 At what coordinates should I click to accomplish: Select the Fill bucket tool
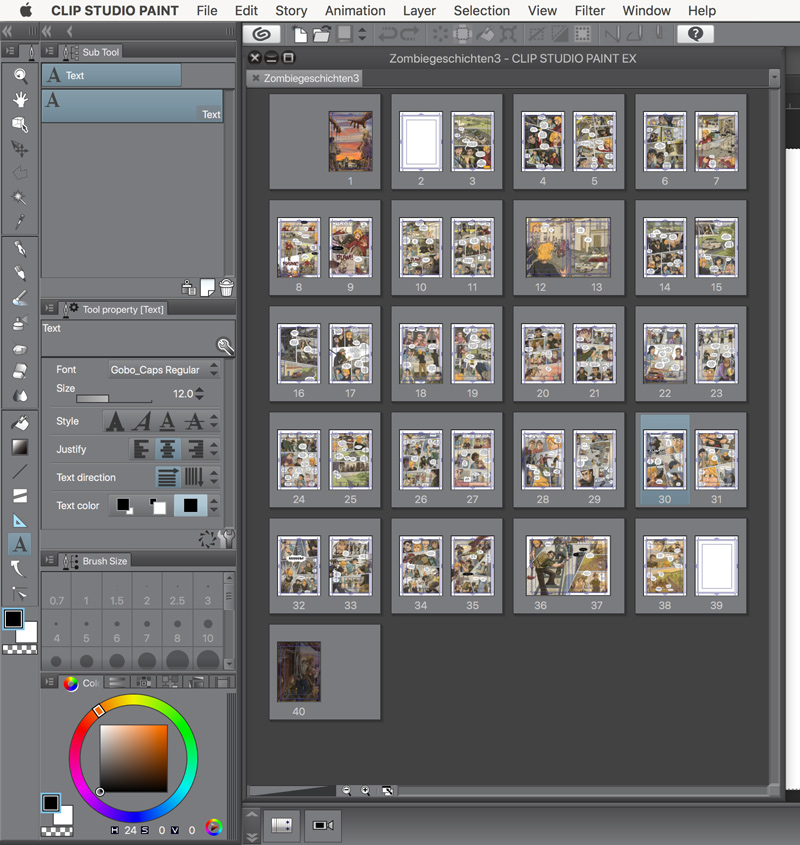coord(19,423)
